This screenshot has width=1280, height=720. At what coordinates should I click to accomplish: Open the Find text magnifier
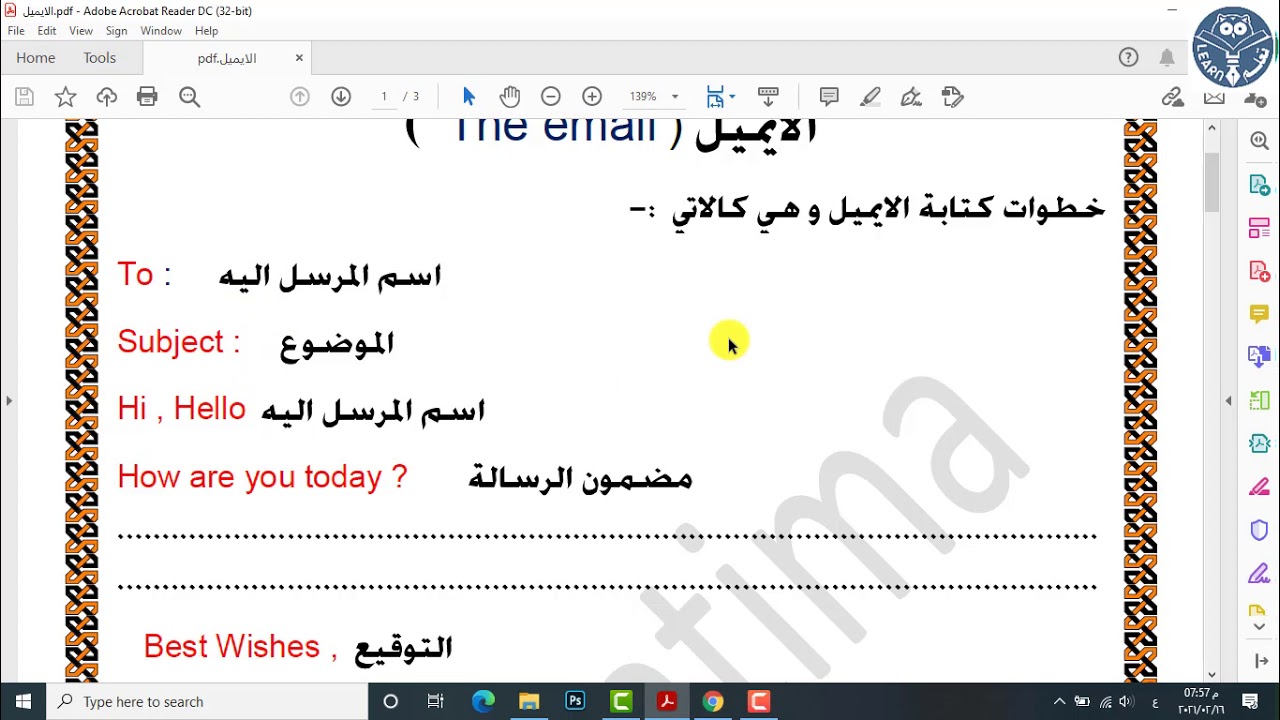point(189,97)
